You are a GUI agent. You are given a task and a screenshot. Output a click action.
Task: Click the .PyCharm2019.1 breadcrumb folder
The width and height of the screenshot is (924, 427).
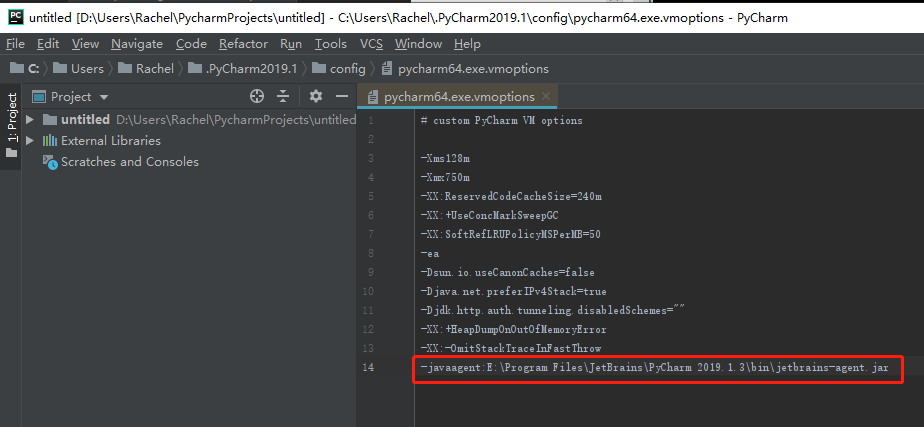pyautogui.click(x=242, y=69)
